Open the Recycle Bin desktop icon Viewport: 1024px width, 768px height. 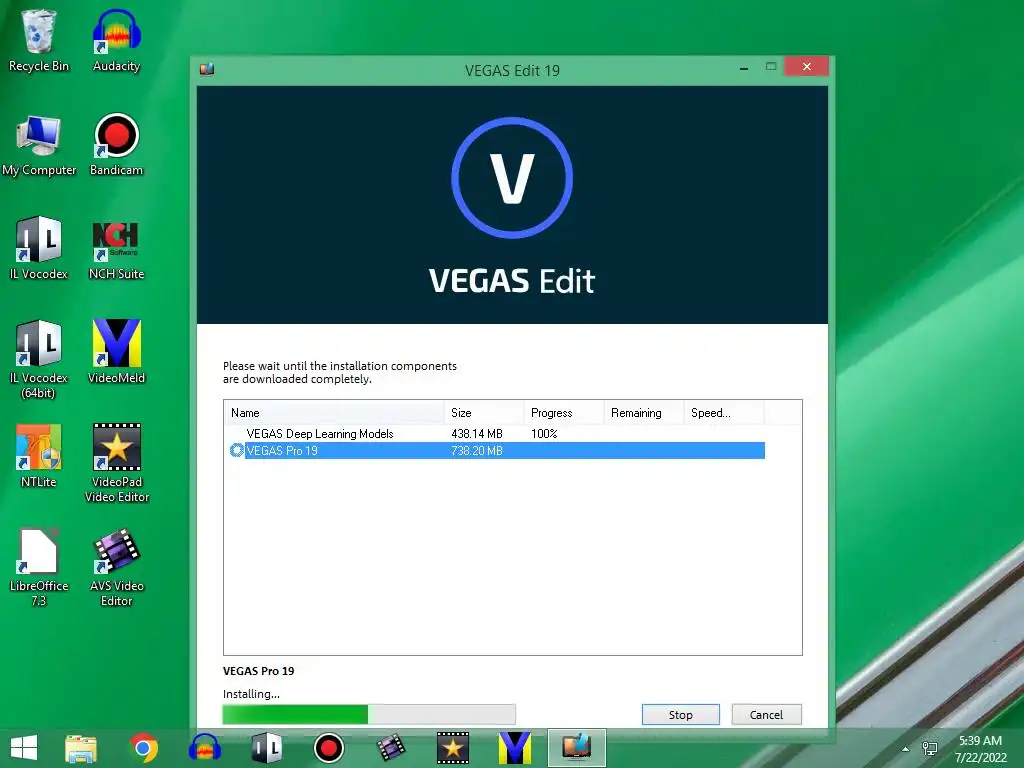pyautogui.click(x=38, y=39)
